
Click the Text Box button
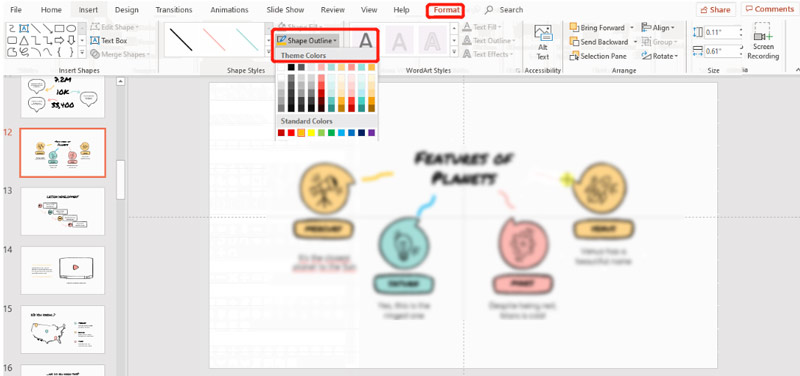[x=109, y=40]
